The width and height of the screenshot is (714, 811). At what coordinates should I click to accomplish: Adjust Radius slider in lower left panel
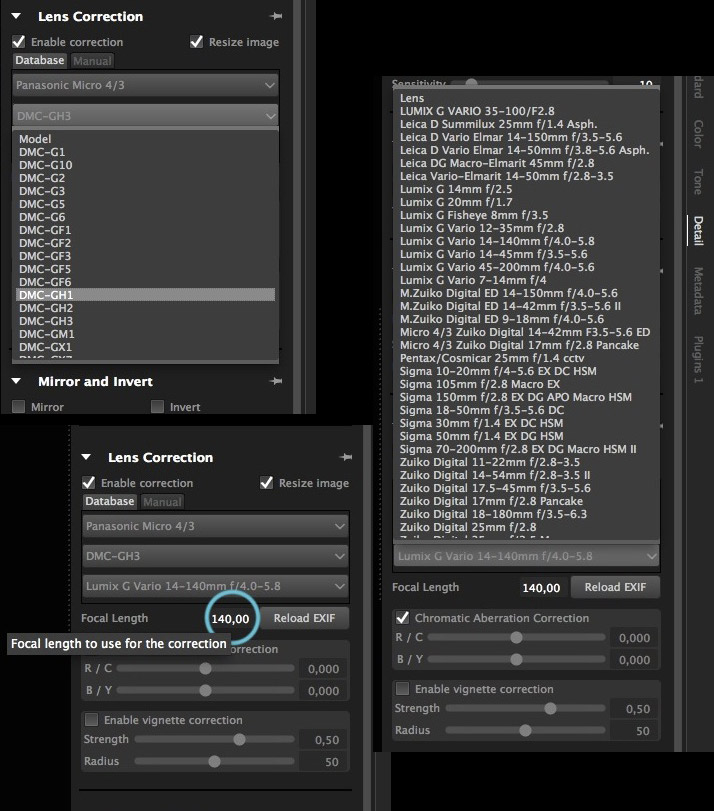(215, 761)
